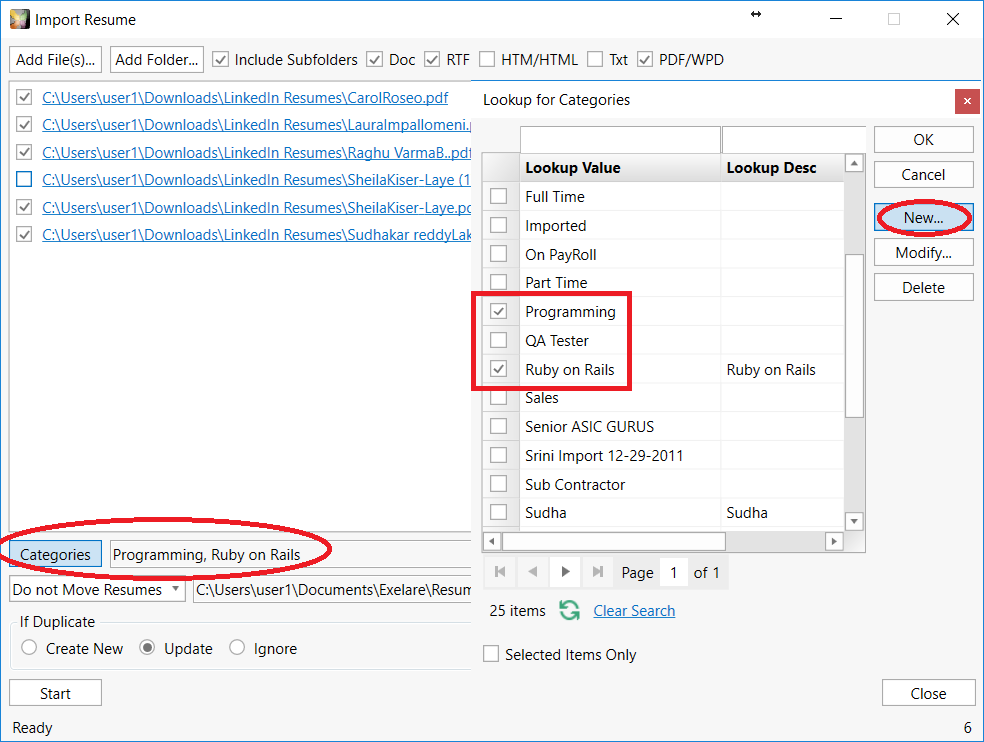This screenshot has width=984, height=742.
Task: Toggle the PDF/WPD file type checkbox
Action: 644,60
